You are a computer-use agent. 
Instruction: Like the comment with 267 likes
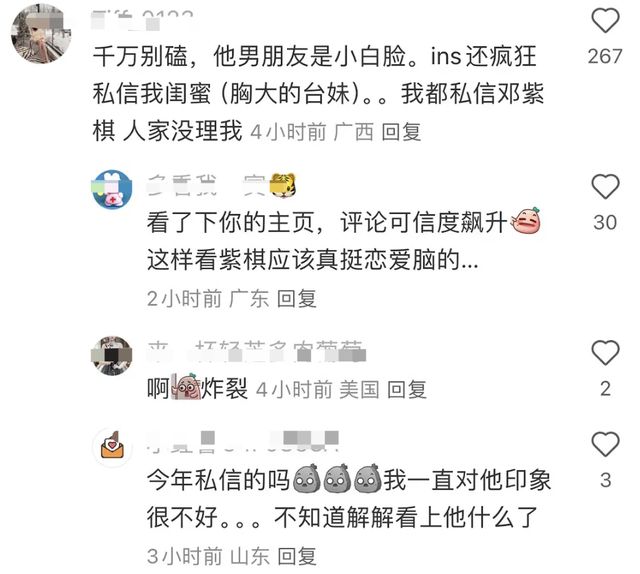tap(605, 20)
